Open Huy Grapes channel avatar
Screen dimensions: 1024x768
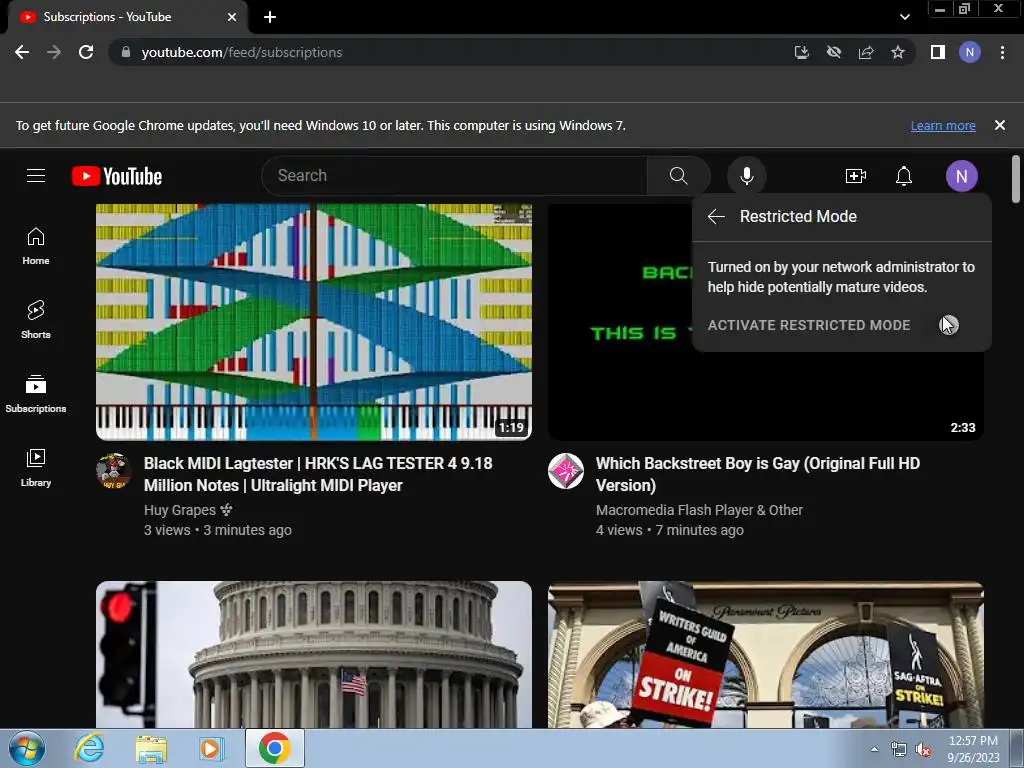[114, 470]
